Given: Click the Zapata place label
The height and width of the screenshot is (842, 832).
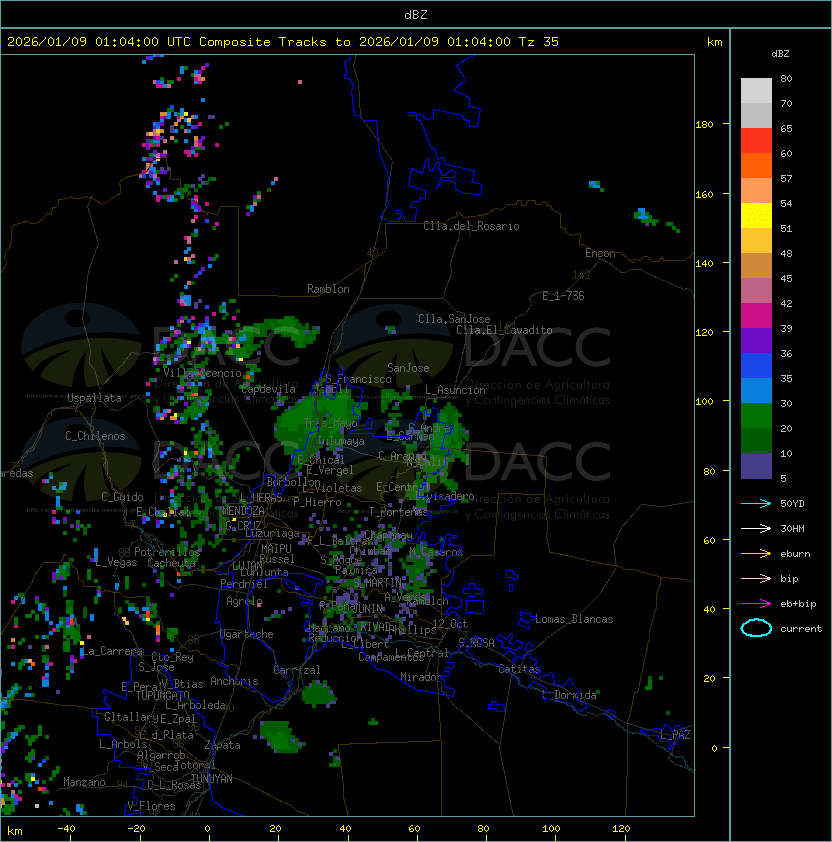Looking at the screenshot, I should pyautogui.click(x=222, y=745).
